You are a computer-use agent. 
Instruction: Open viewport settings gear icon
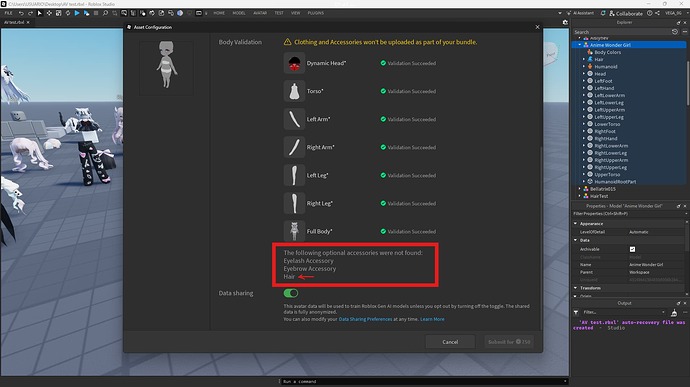[565, 22]
